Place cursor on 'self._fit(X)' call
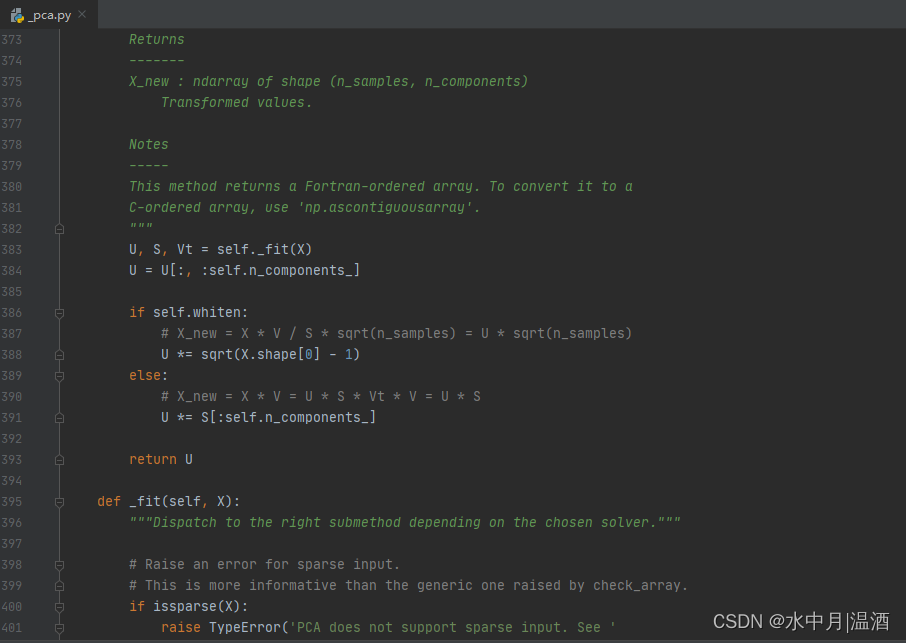Screen dimensions: 906x643 [x=264, y=250]
